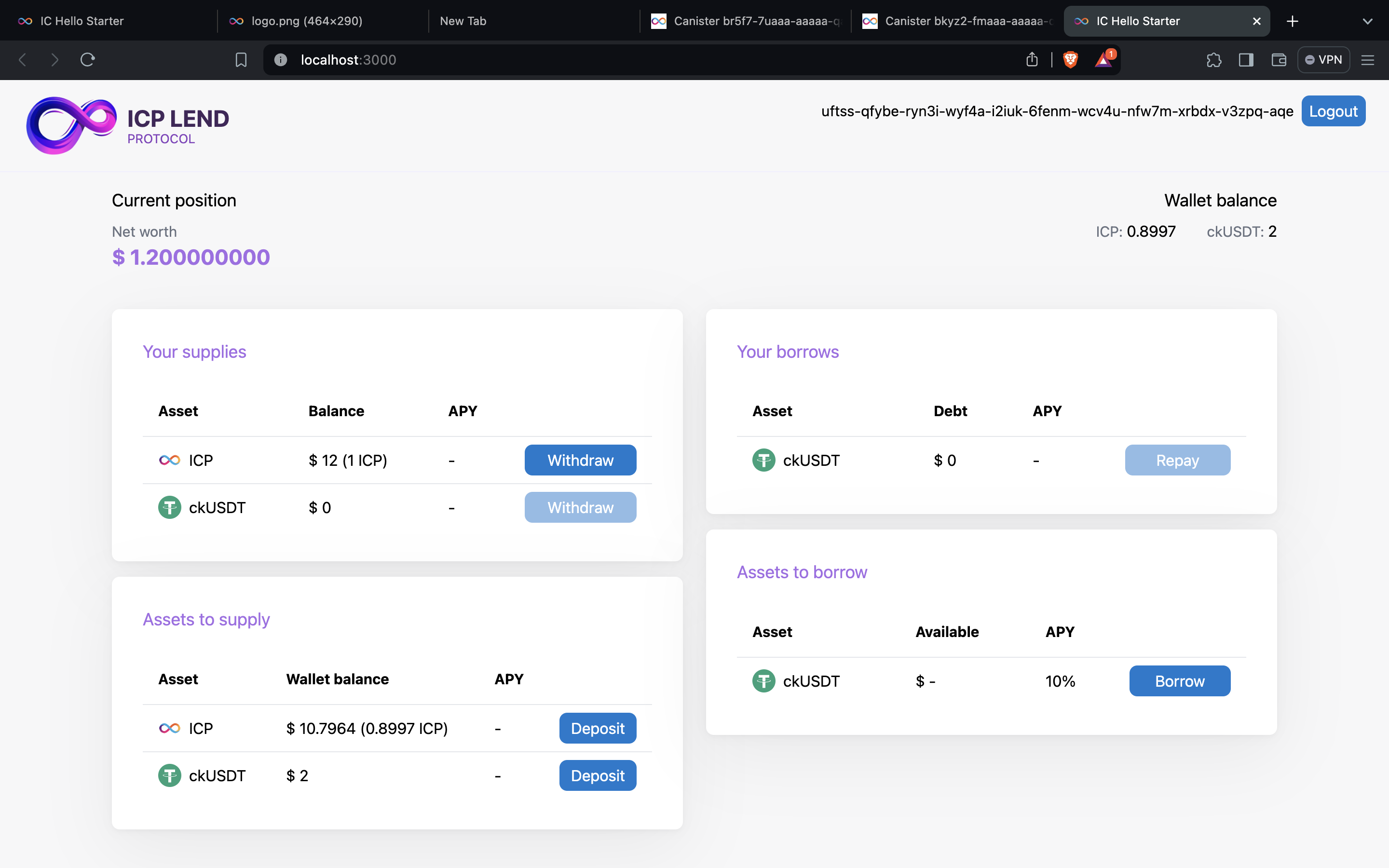This screenshot has height=868, width=1389.
Task: Open the browser hamburger menu
Action: (1367, 60)
